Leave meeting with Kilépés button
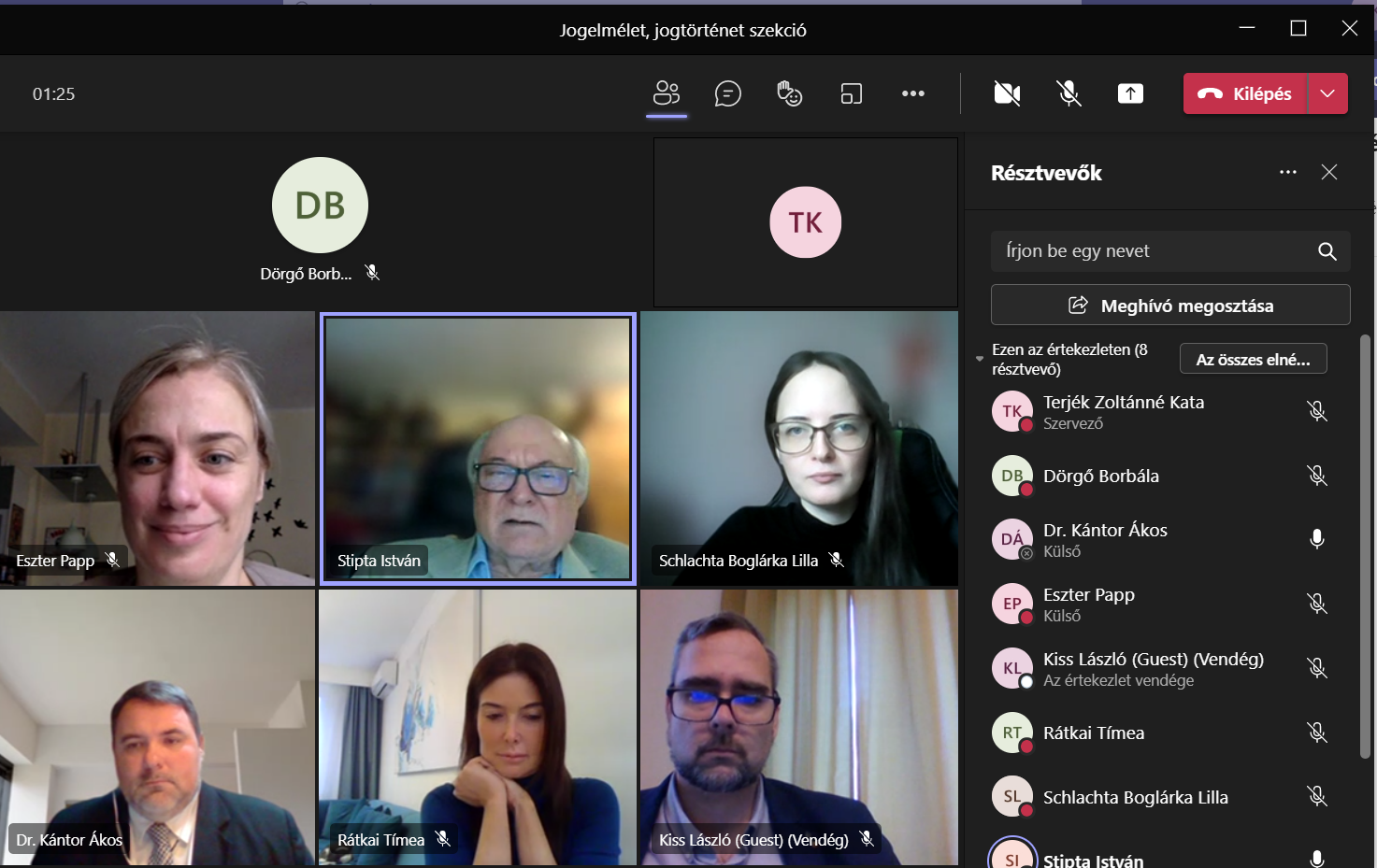 (1245, 93)
